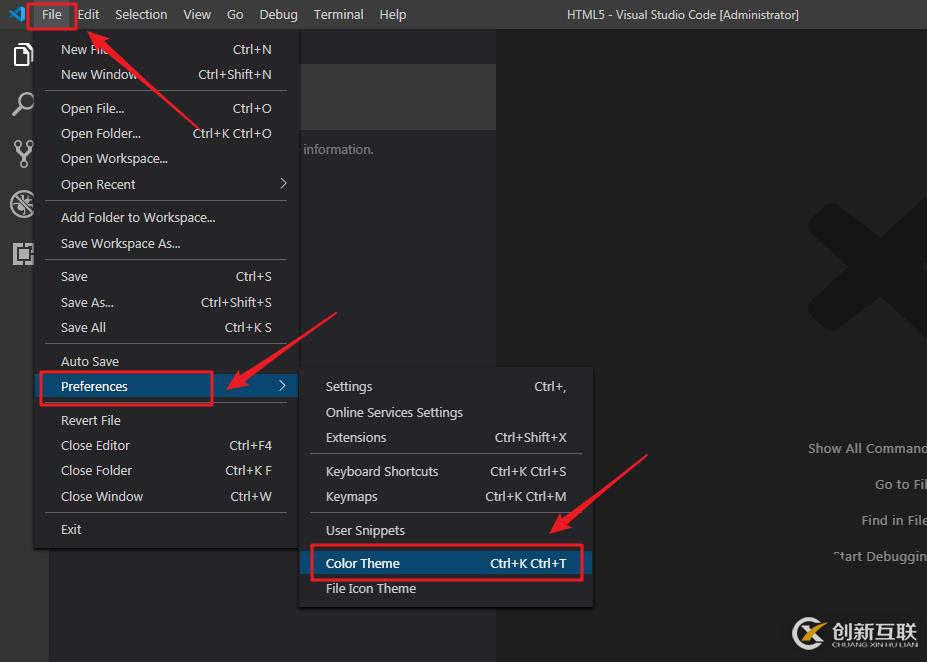The height and width of the screenshot is (662, 927).
Task: Select Open Workspace... menu entry
Action: (166, 158)
